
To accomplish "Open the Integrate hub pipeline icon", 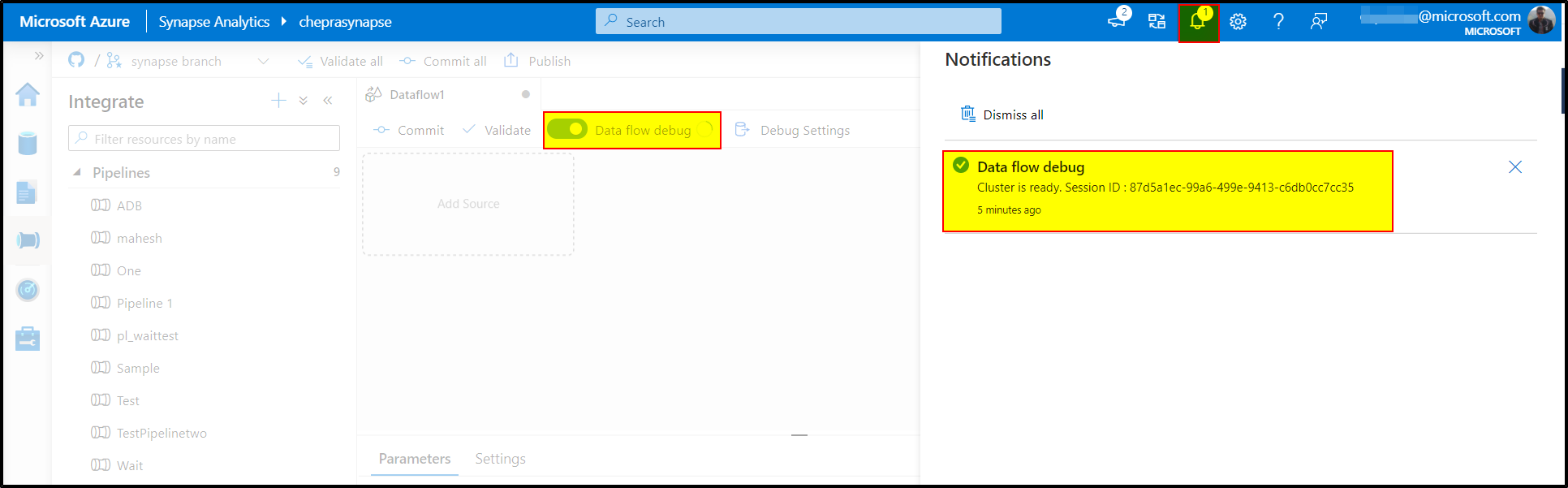I will pyautogui.click(x=28, y=240).
